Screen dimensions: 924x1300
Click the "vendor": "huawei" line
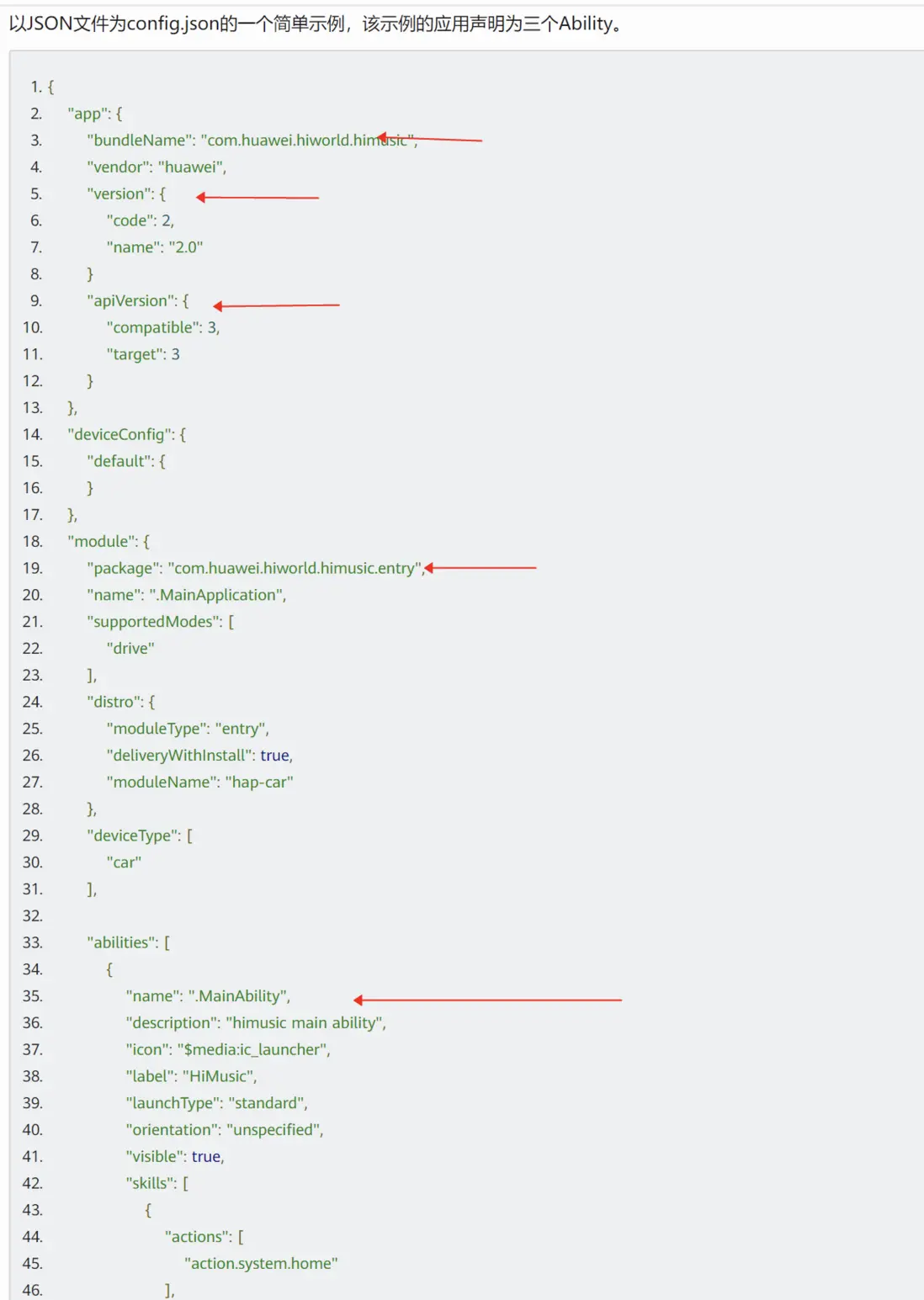point(157,167)
